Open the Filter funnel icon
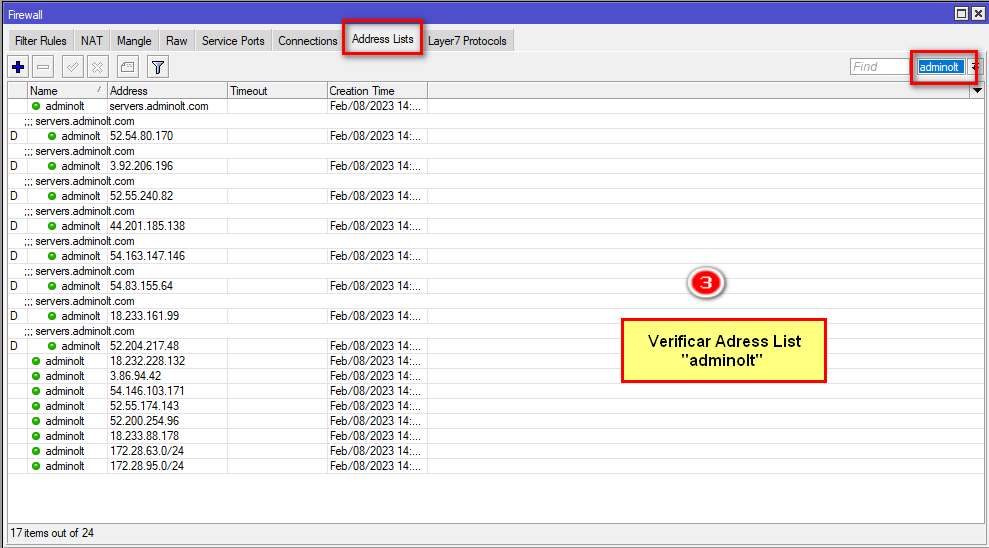This screenshot has height=548, width=989. (158, 67)
